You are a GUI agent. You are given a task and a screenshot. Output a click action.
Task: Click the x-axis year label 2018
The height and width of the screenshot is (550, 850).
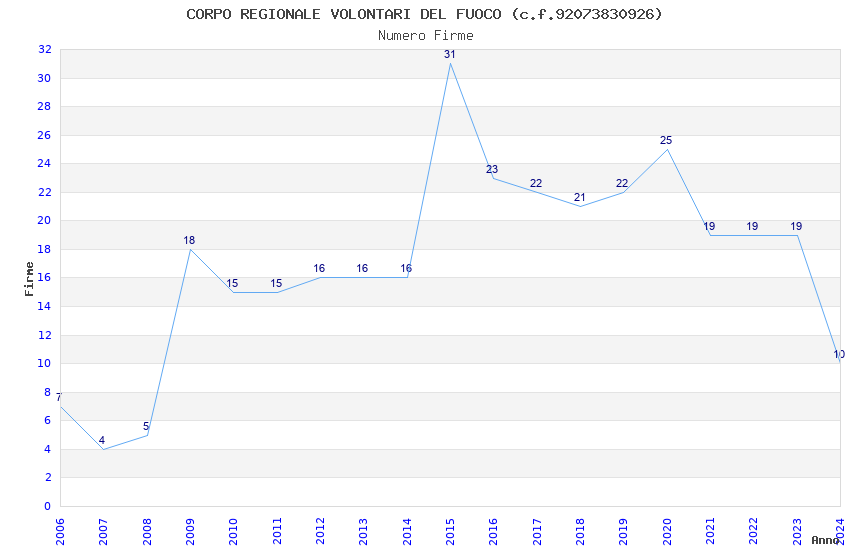point(581,532)
